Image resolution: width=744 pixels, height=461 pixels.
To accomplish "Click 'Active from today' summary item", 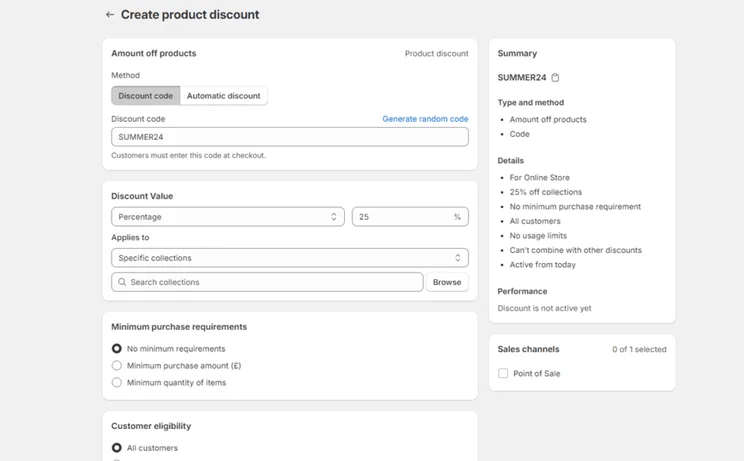I will tap(542, 265).
